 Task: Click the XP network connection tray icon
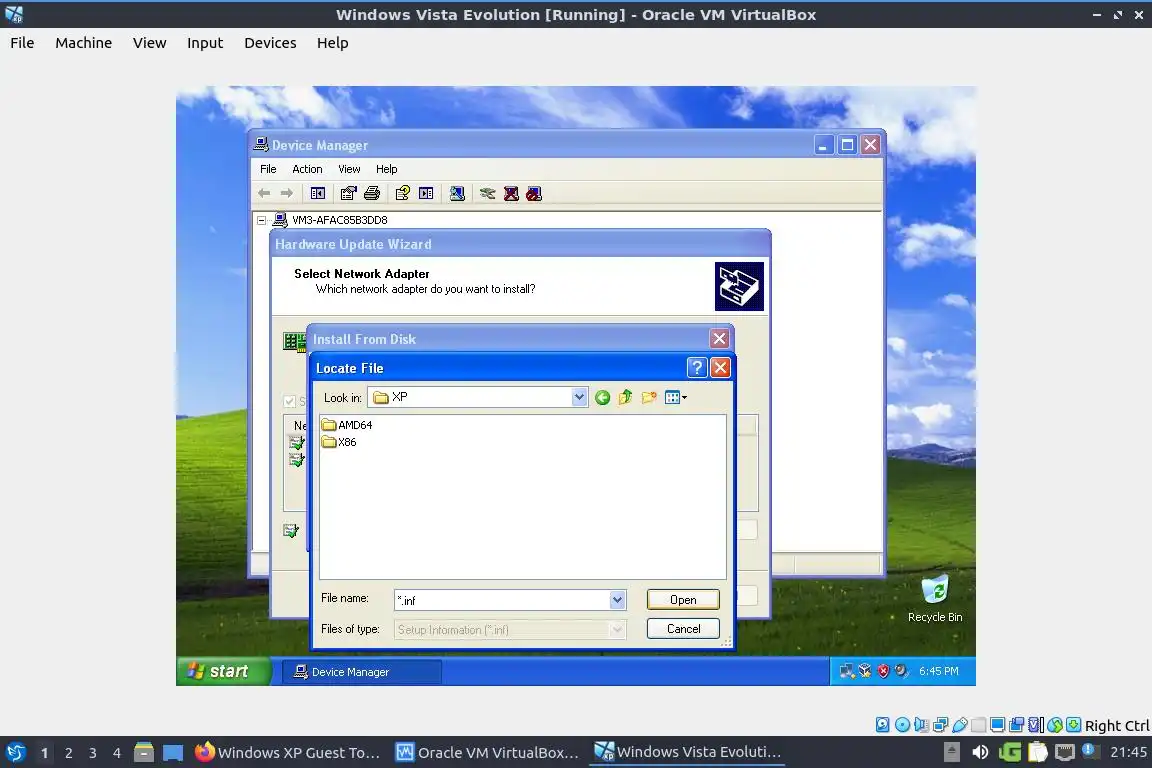pyautogui.click(x=847, y=671)
